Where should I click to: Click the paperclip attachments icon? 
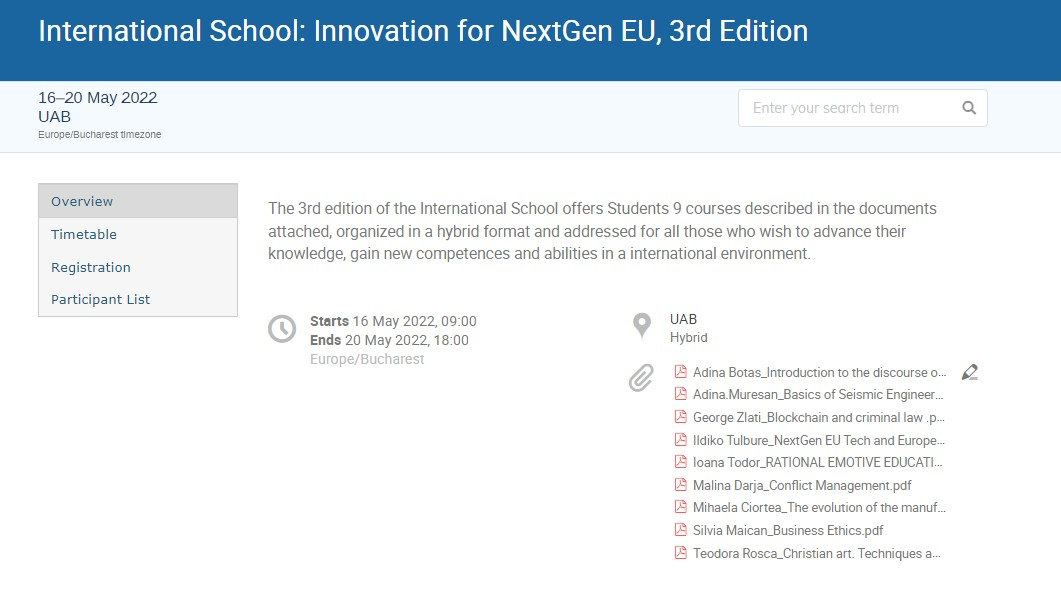click(641, 378)
